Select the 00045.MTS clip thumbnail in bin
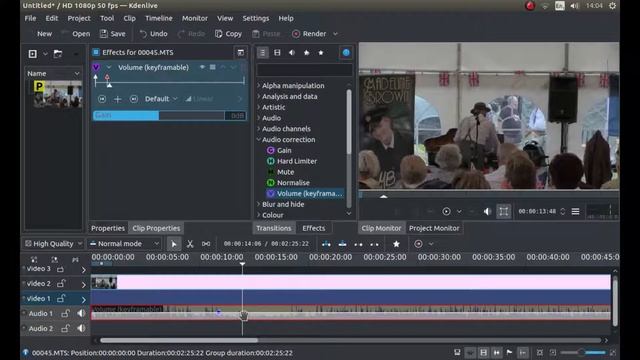640x360 pixels. 58,94
